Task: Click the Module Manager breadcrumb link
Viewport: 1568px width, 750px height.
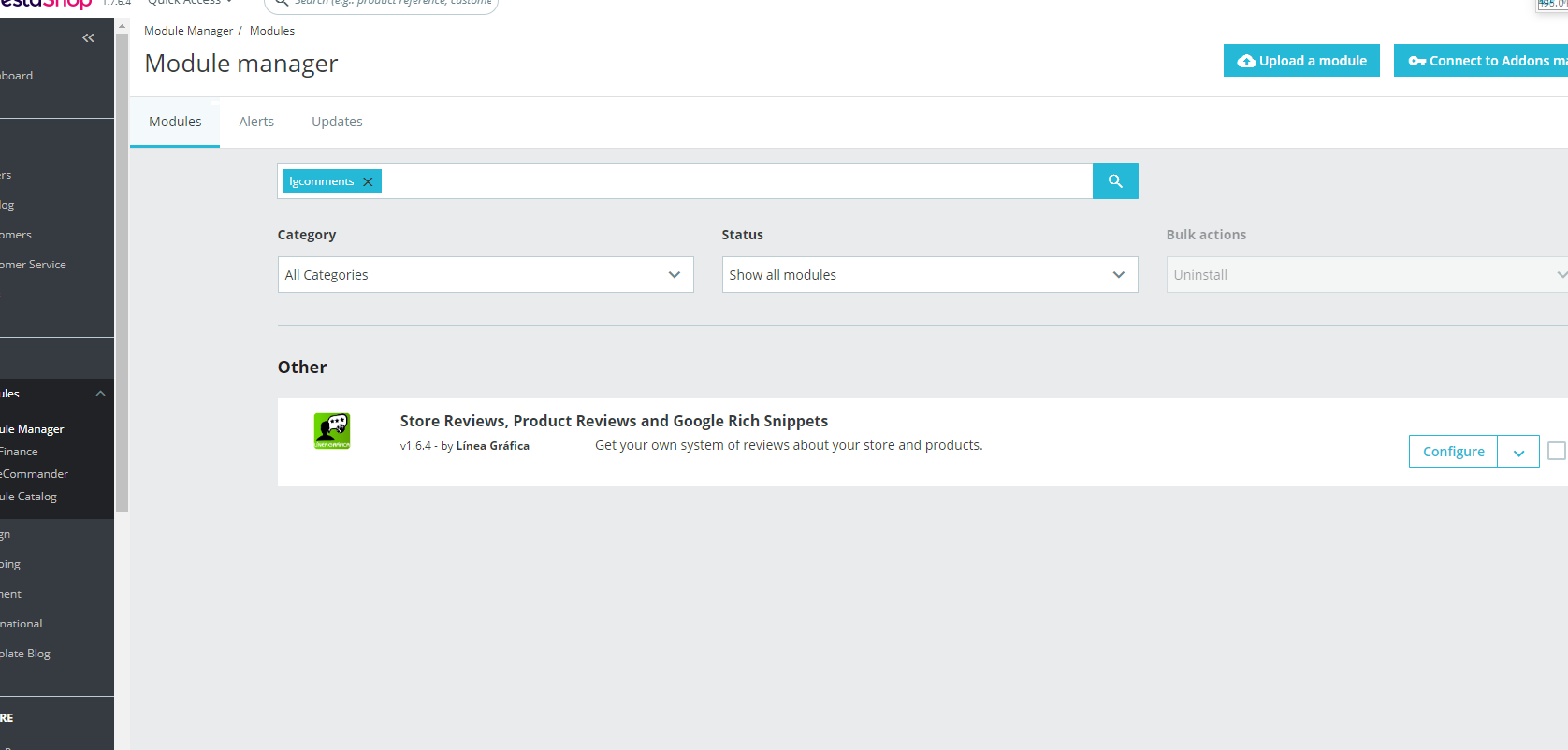Action: 188,31
